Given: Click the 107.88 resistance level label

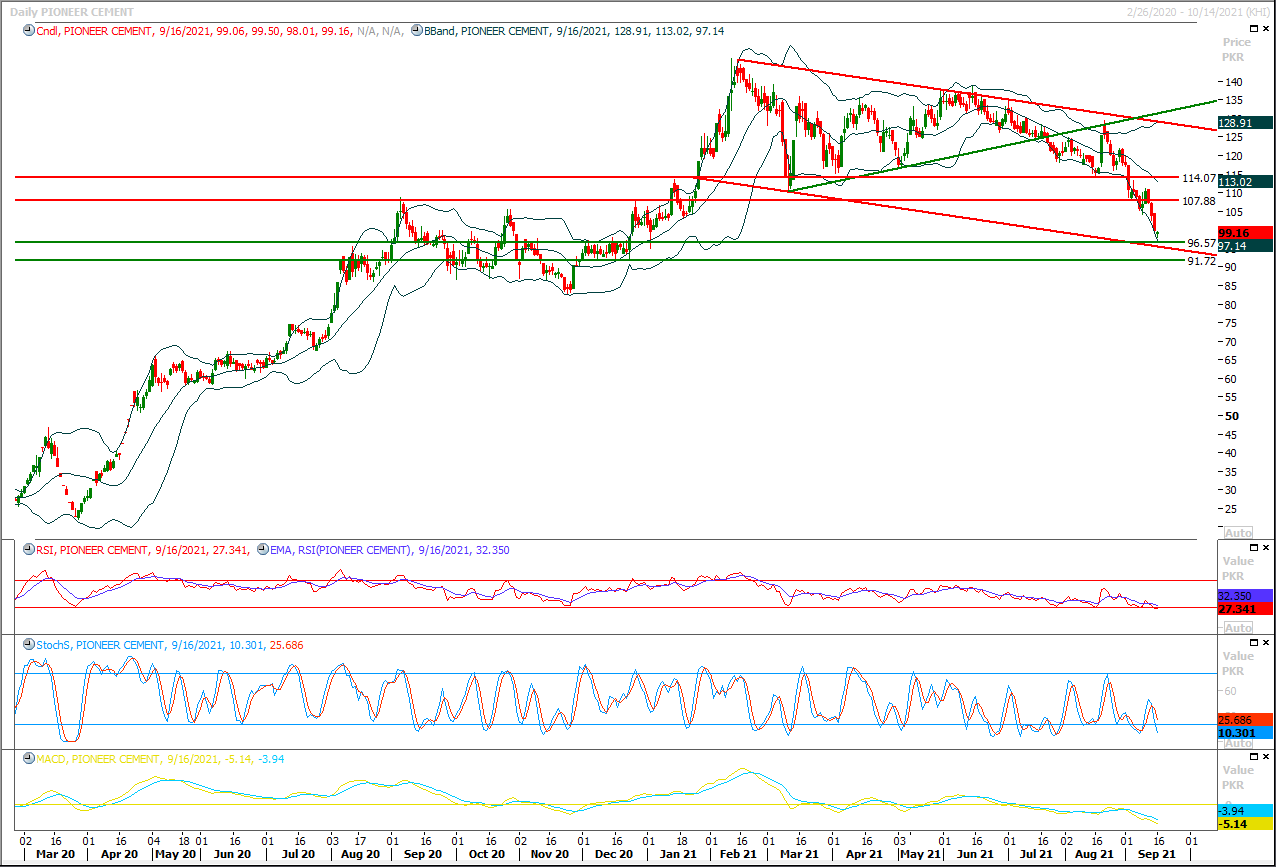Looking at the screenshot, I should coord(1198,201).
